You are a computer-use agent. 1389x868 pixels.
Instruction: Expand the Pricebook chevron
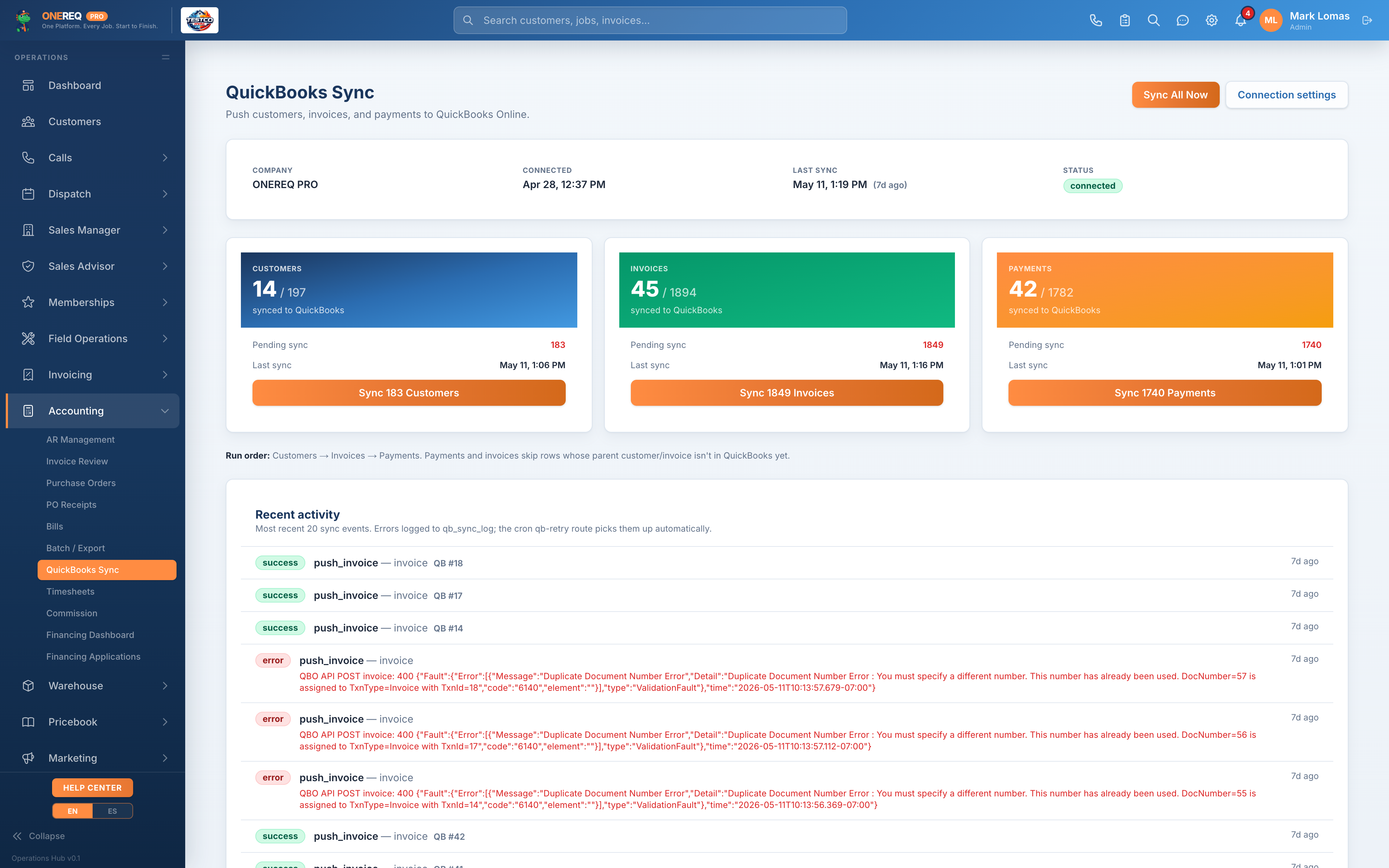(165, 722)
